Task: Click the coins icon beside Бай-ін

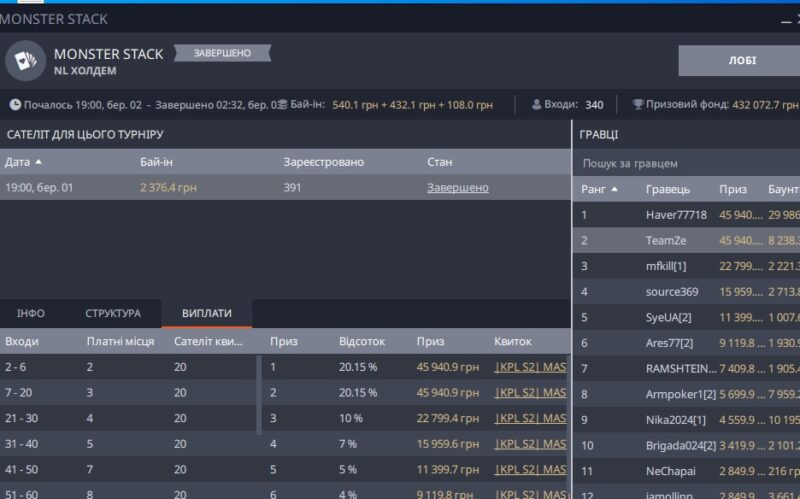Action: click(282, 105)
